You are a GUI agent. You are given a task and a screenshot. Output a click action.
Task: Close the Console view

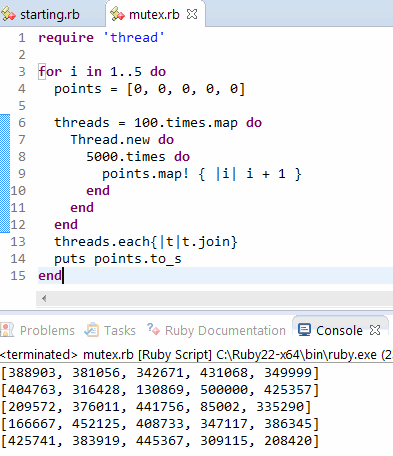click(x=375, y=330)
